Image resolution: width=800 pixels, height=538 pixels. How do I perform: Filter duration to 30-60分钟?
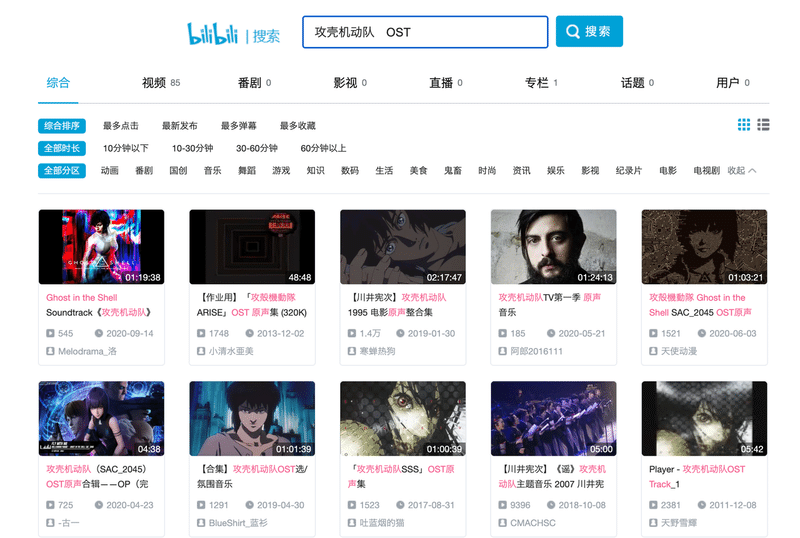click(x=257, y=148)
